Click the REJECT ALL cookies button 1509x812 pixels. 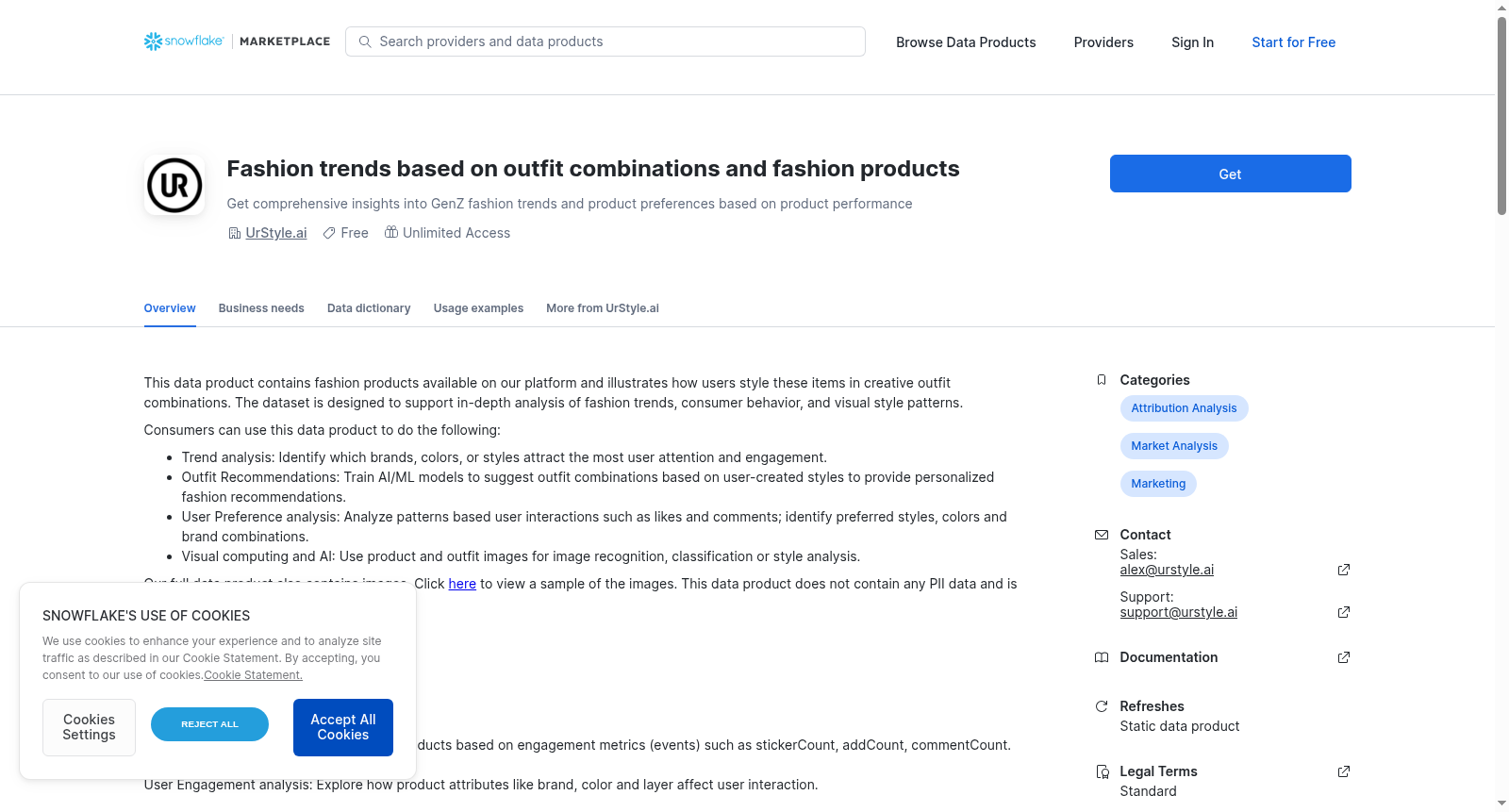pyautogui.click(x=209, y=724)
